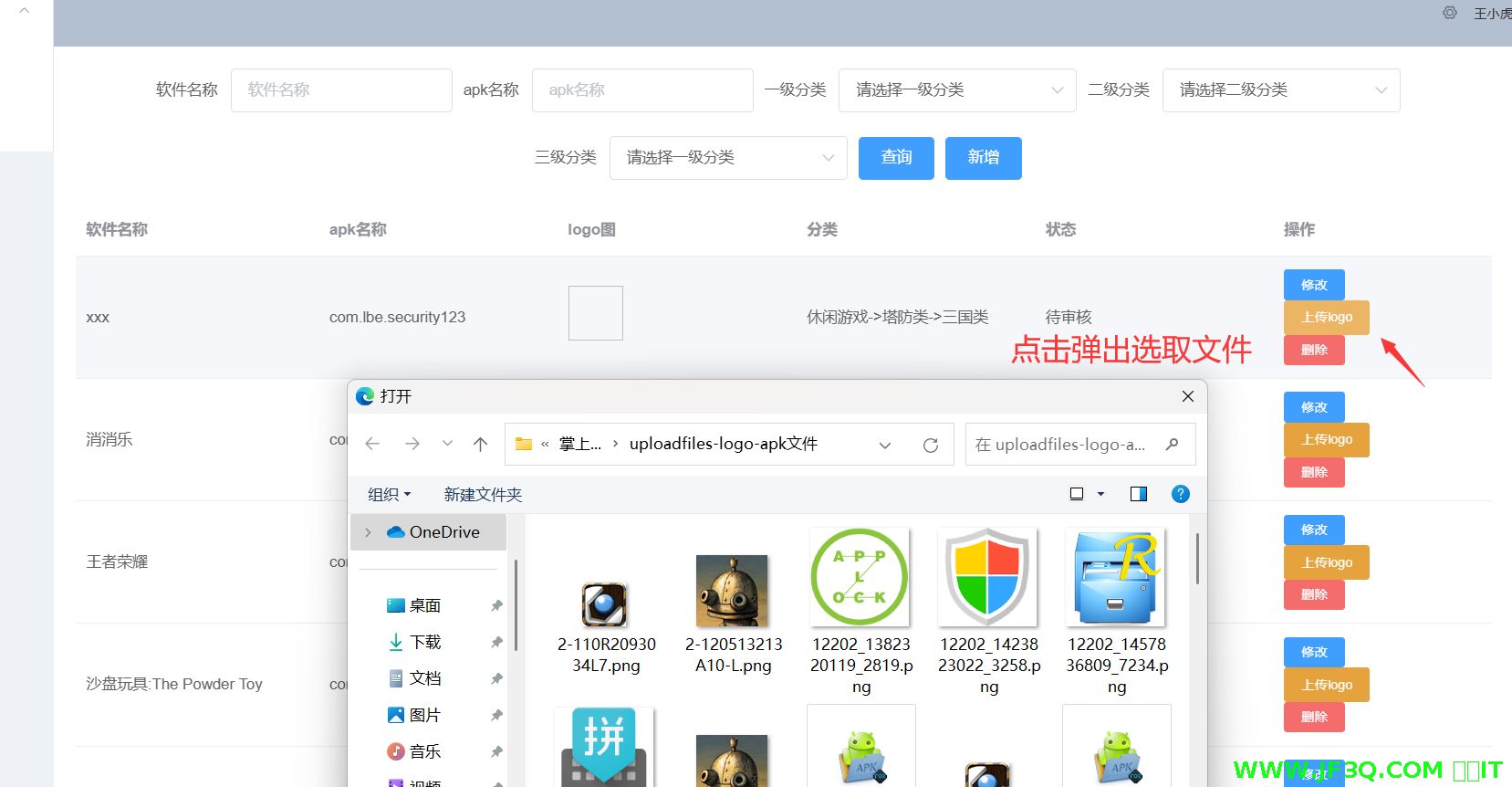Click 删除 for the xxx row
This screenshot has height=787, width=1512.
pyautogui.click(x=1314, y=350)
